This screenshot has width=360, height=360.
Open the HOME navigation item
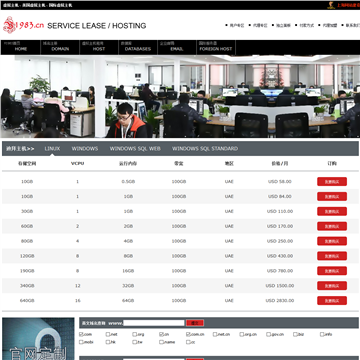point(21,47)
